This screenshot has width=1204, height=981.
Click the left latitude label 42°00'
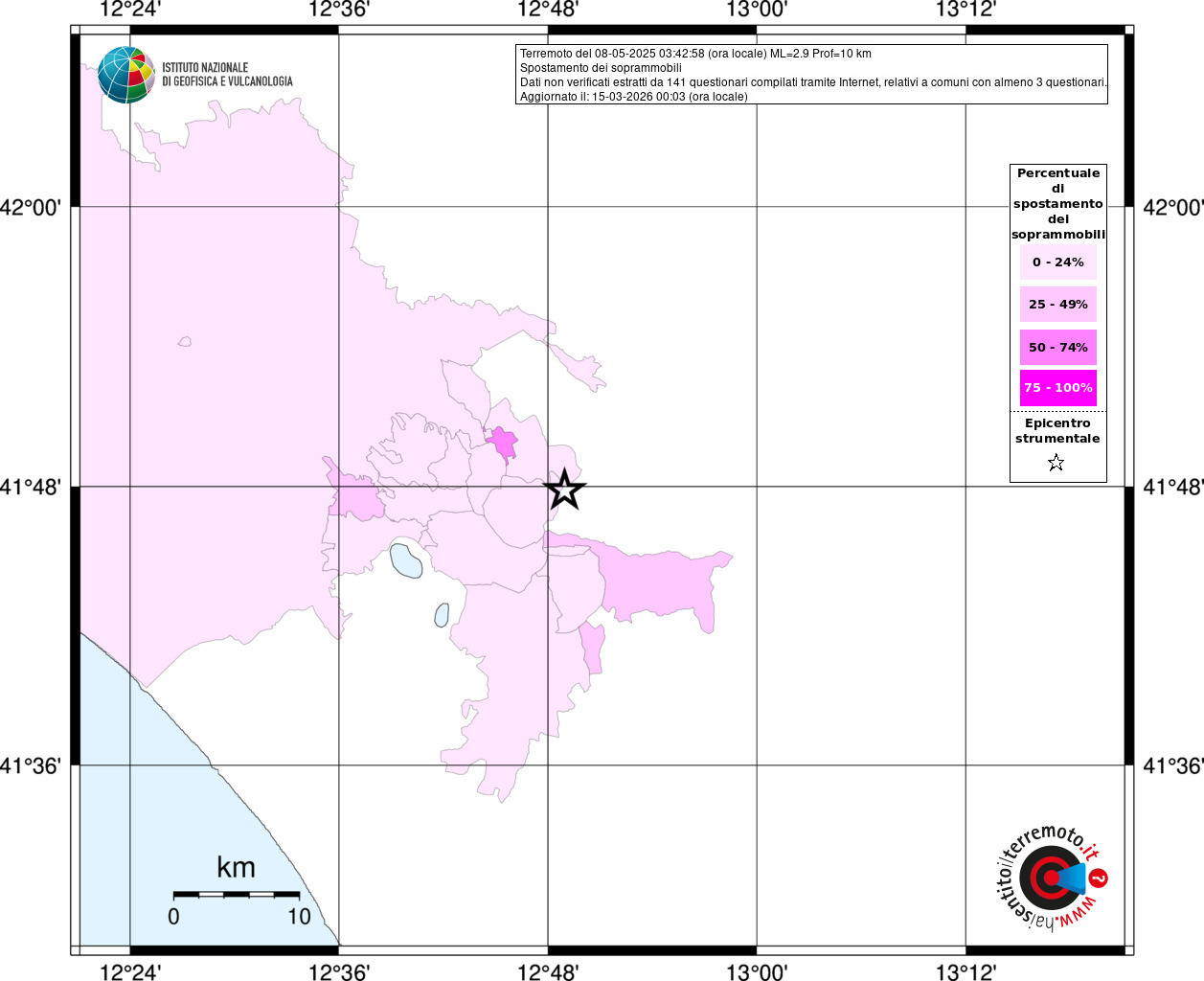31,207
